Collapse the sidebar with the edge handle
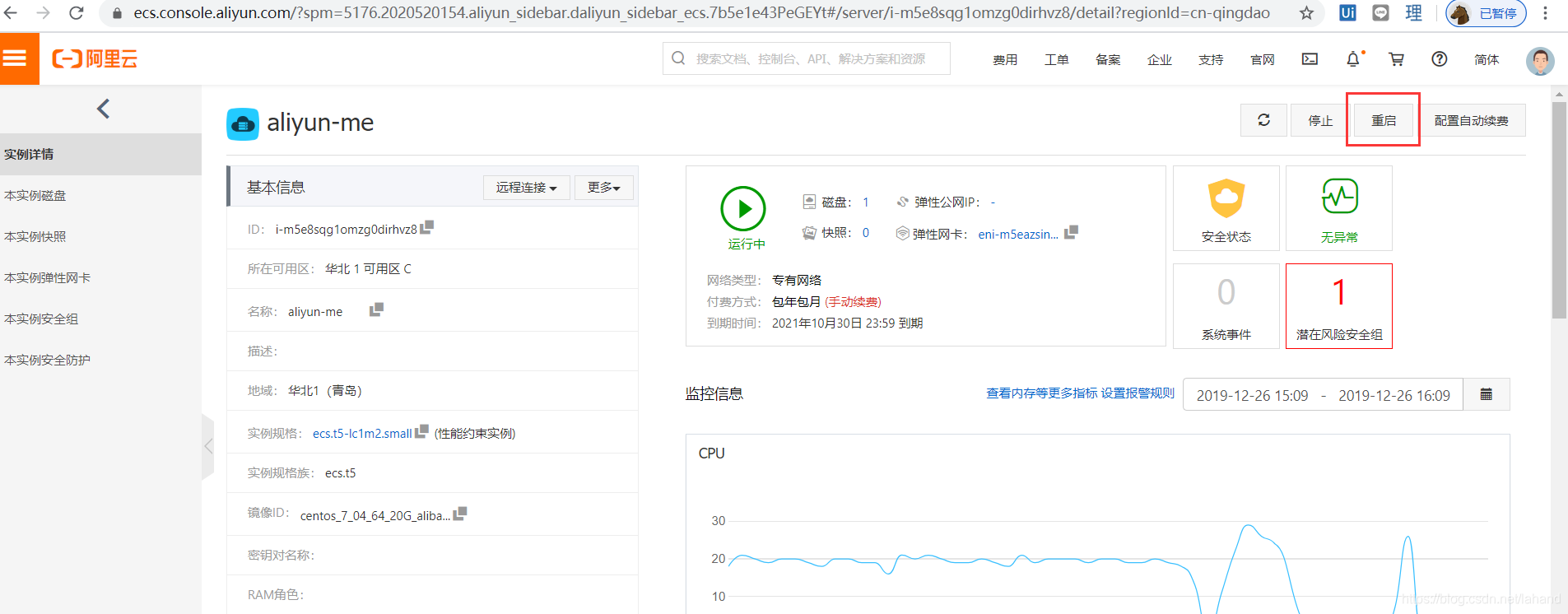Viewport: 1568px width, 614px height. (207, 447)
